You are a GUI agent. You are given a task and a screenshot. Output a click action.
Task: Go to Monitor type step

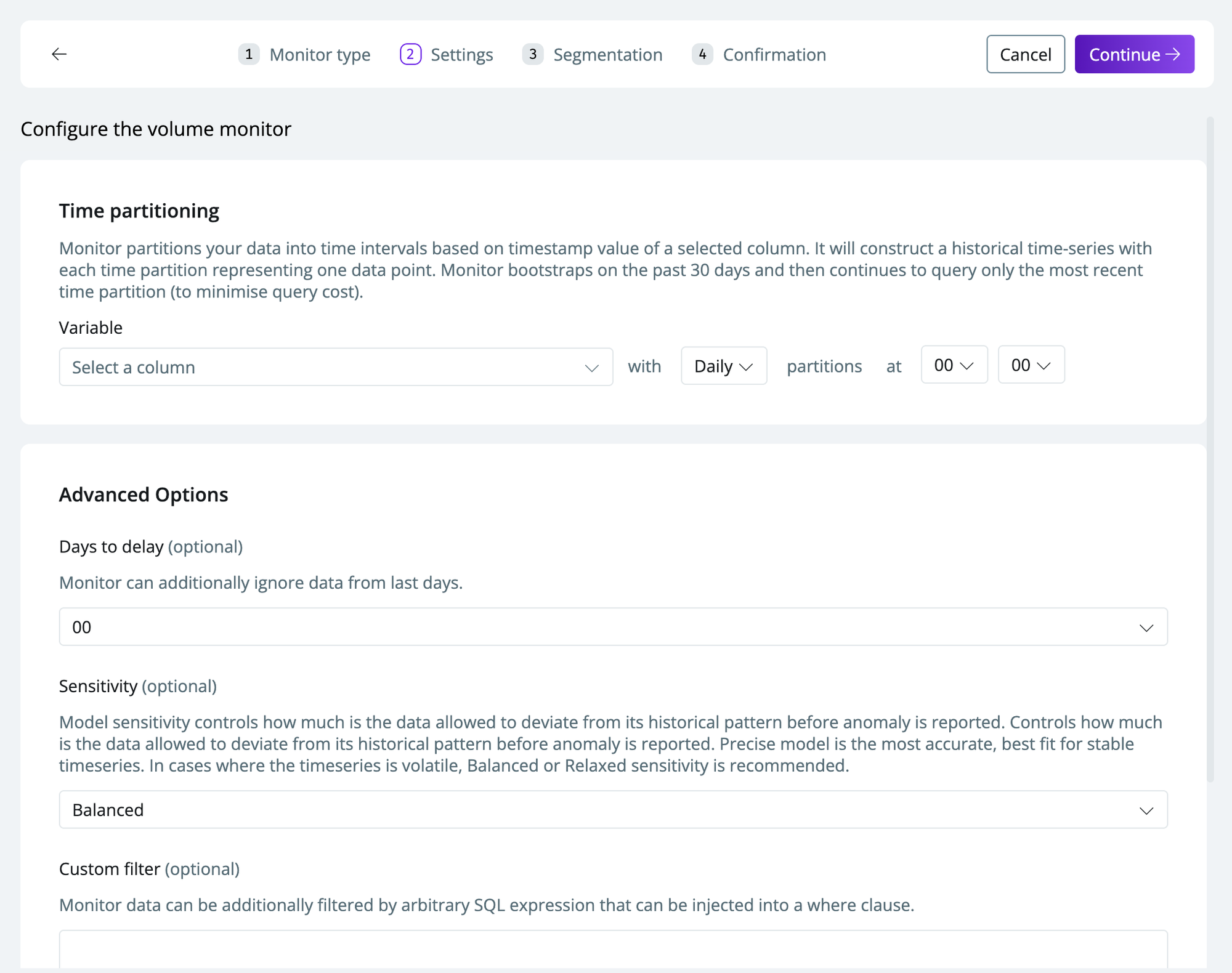click(x=320, y=55)
